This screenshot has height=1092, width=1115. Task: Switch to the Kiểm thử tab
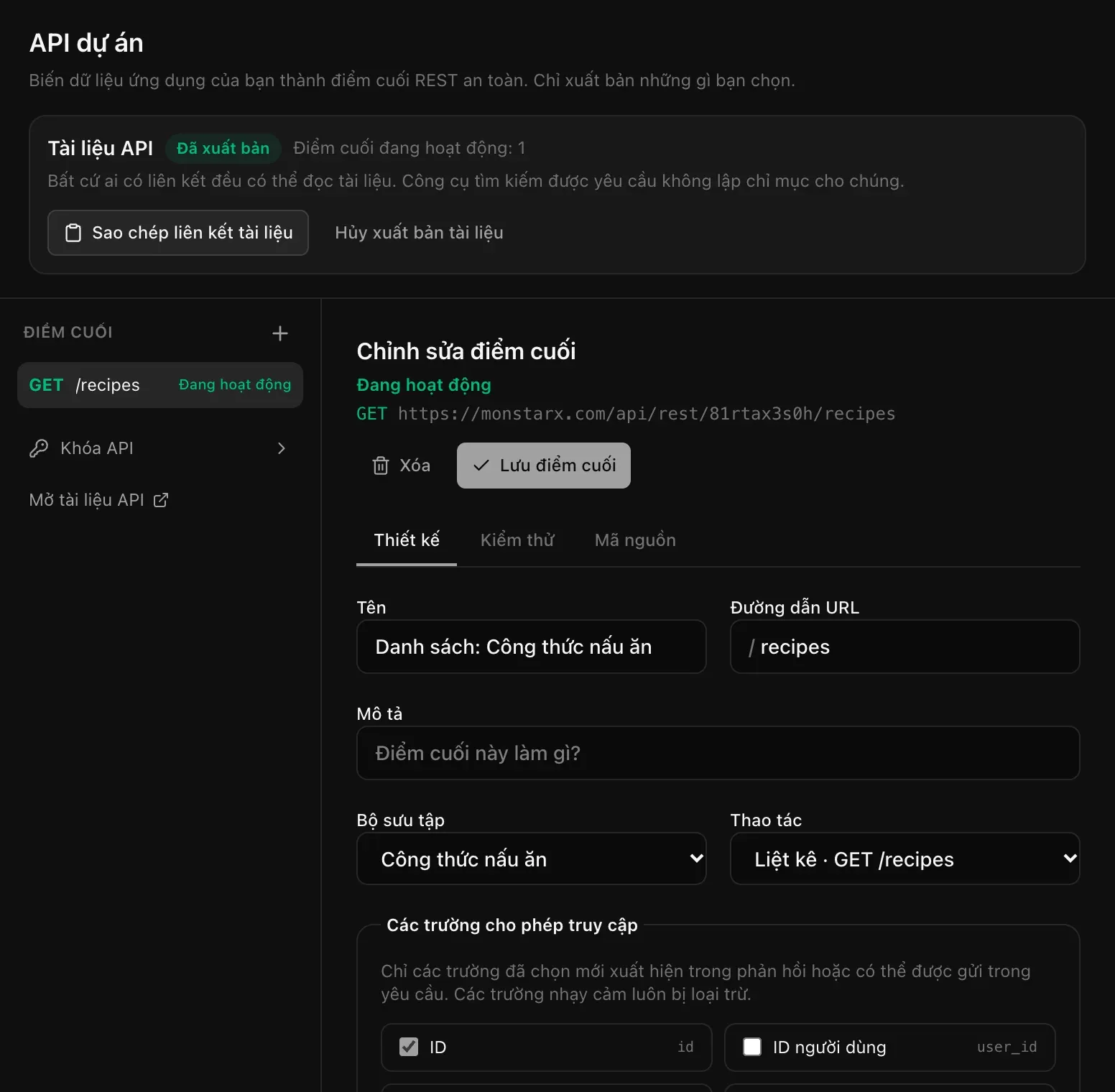coord(517,540)
